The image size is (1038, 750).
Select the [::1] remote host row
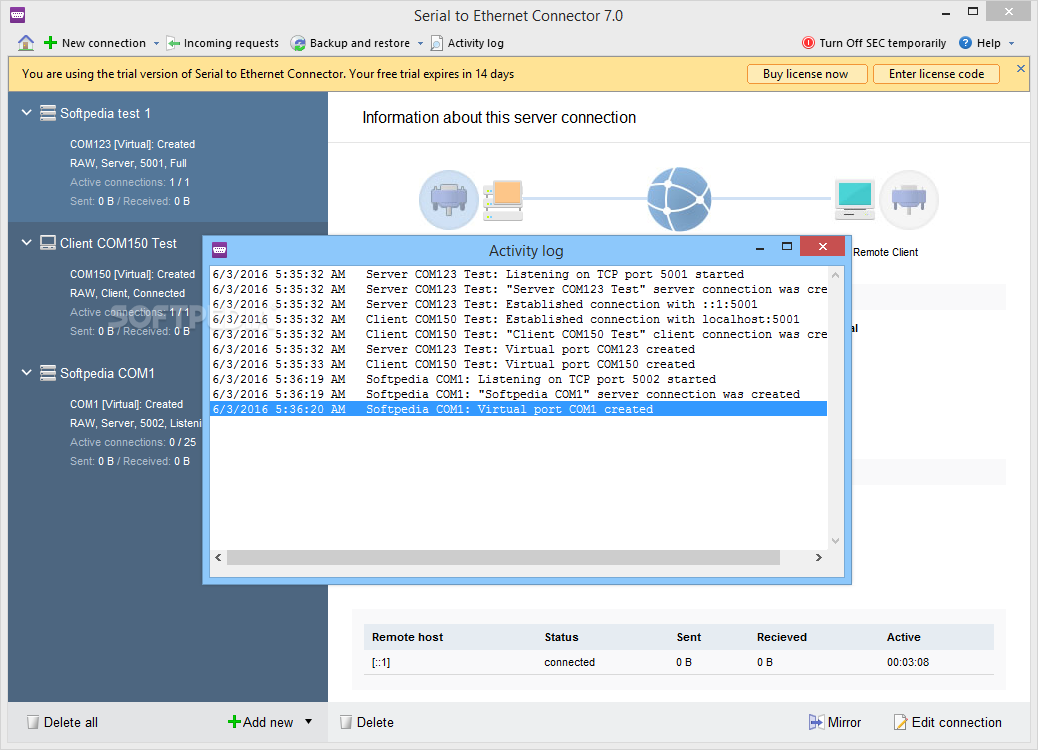point(679,662)
